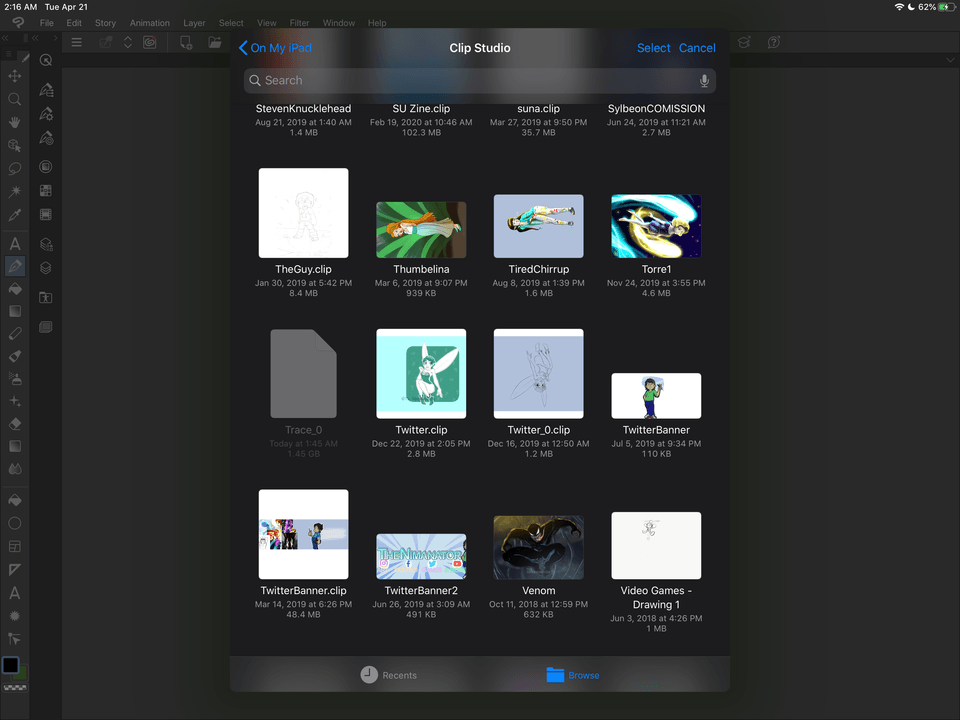Open the Layer menu
The image size is (960, 720).
pyautogui.click(x=194, y=23)
